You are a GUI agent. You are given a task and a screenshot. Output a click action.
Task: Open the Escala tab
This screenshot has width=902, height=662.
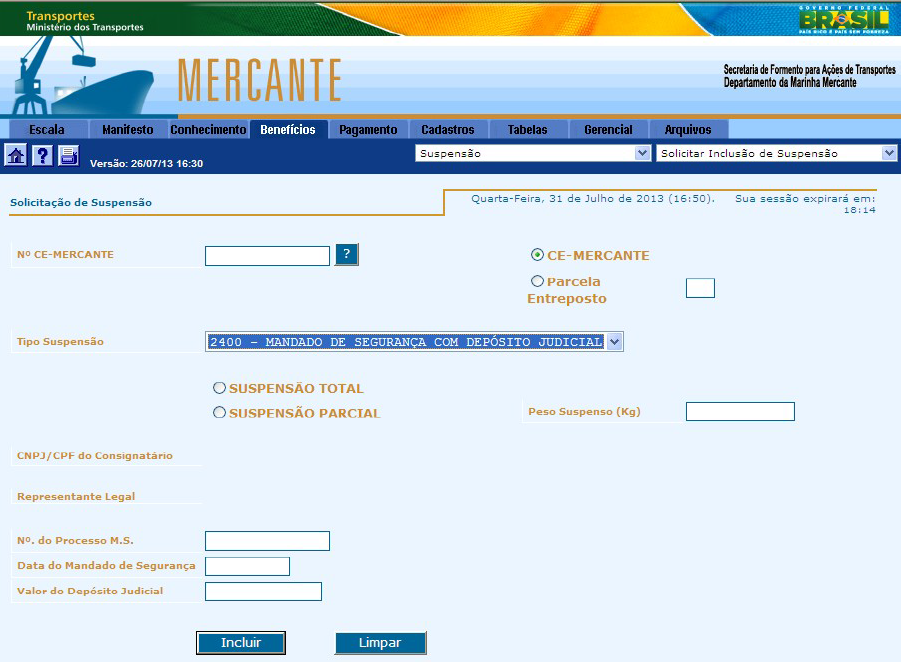click(x=47, y=129)
